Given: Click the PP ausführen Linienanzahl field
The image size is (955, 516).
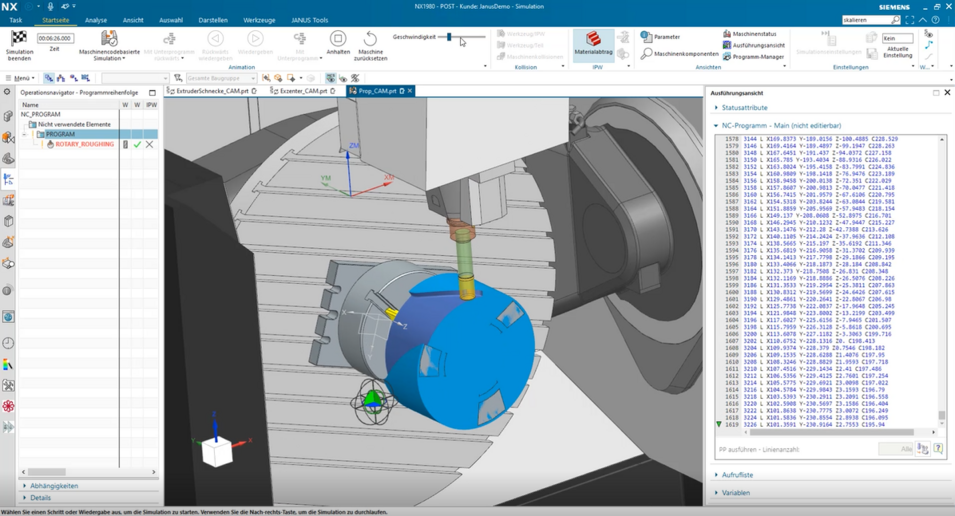Looking at the screenshot, I should 897,449.
